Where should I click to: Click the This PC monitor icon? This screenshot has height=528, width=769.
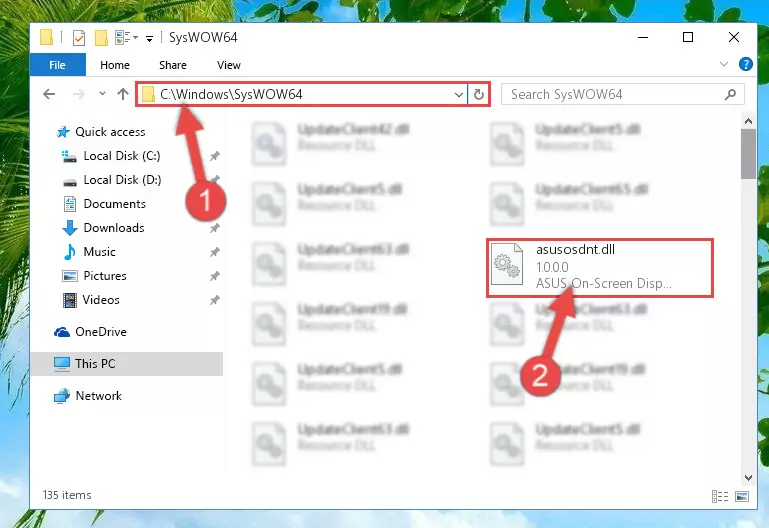tap(62, 364)
